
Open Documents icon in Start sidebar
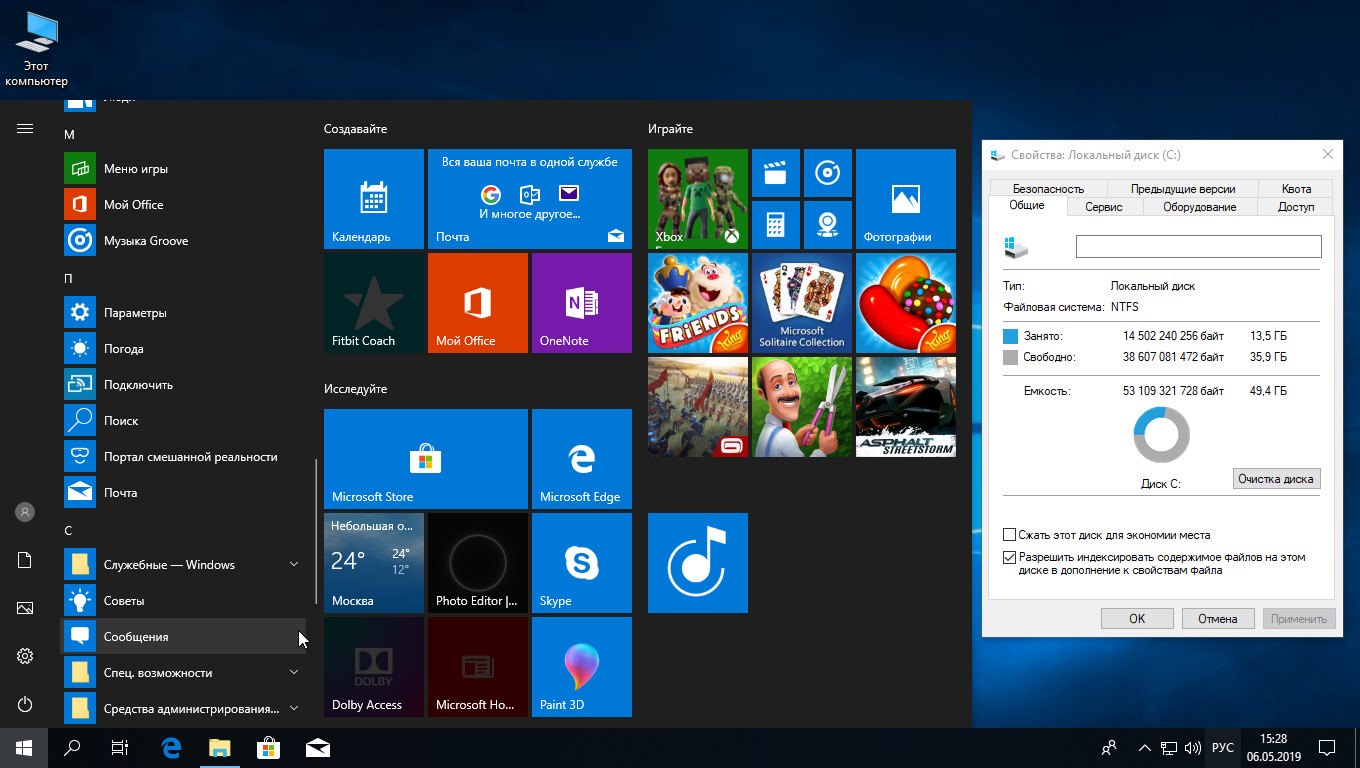(25, 560)
